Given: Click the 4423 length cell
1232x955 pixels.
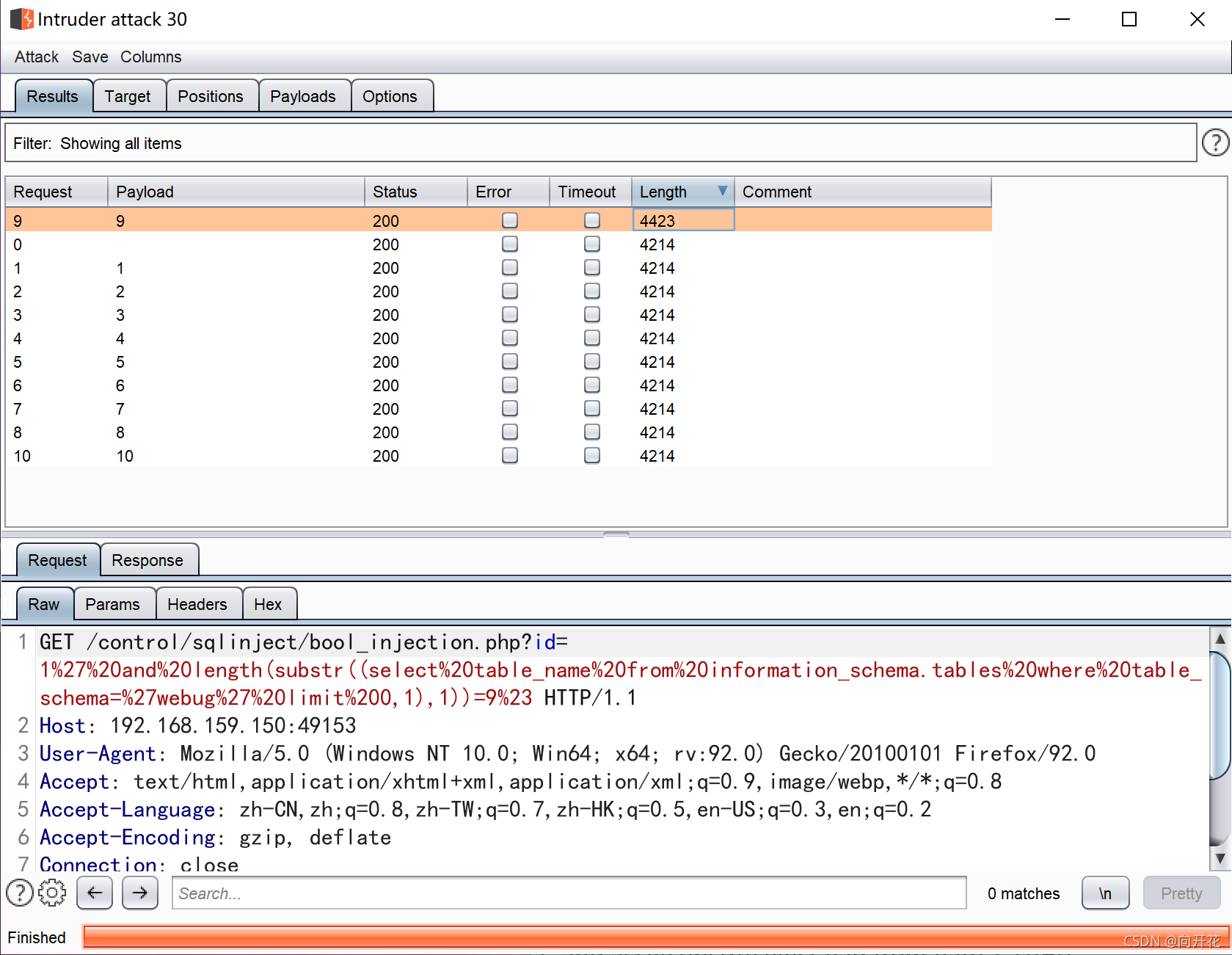Looking at the screenshot, I should coord(683,220).
